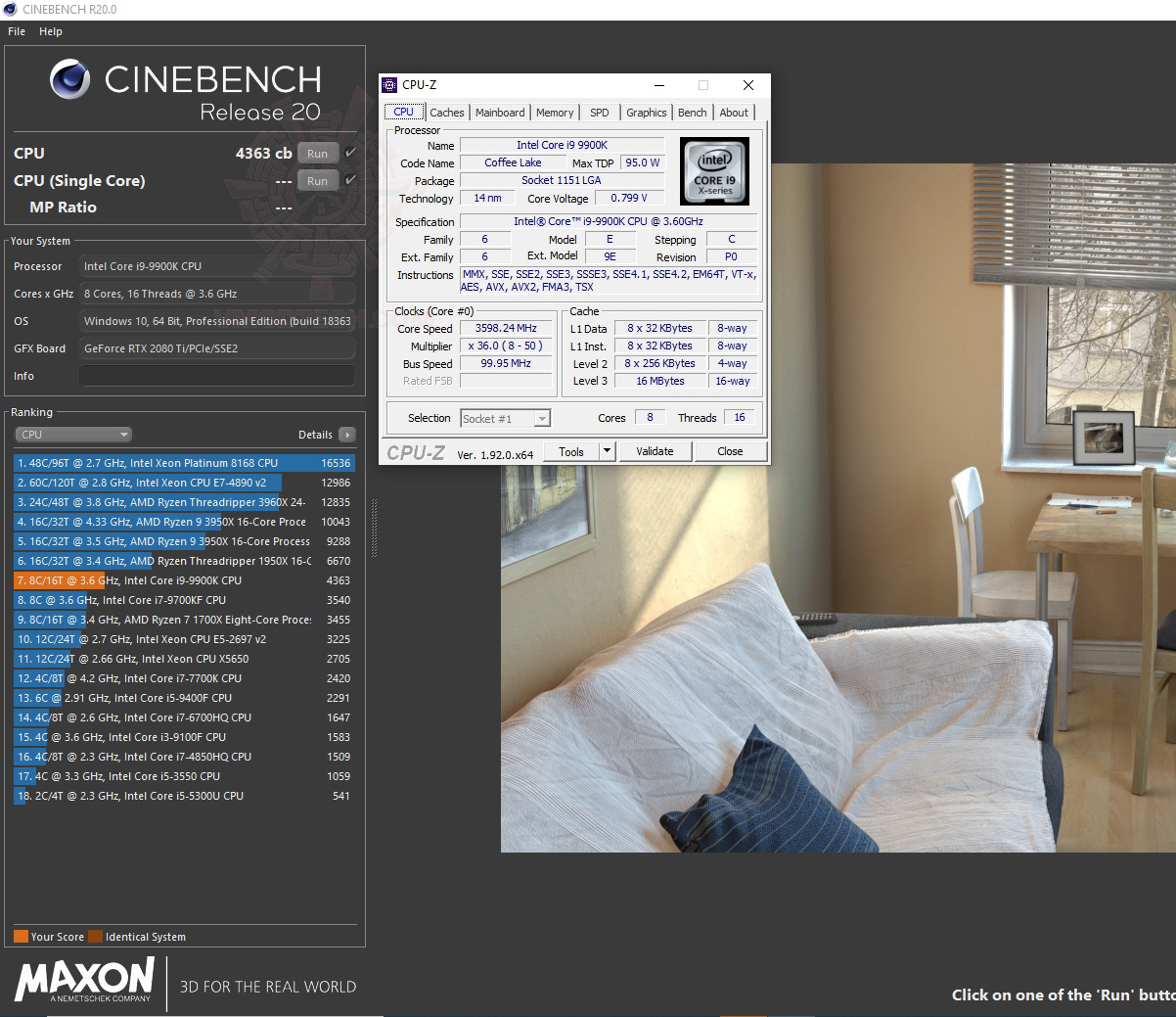Go to the Bench tab

click(x=693, y=113)
